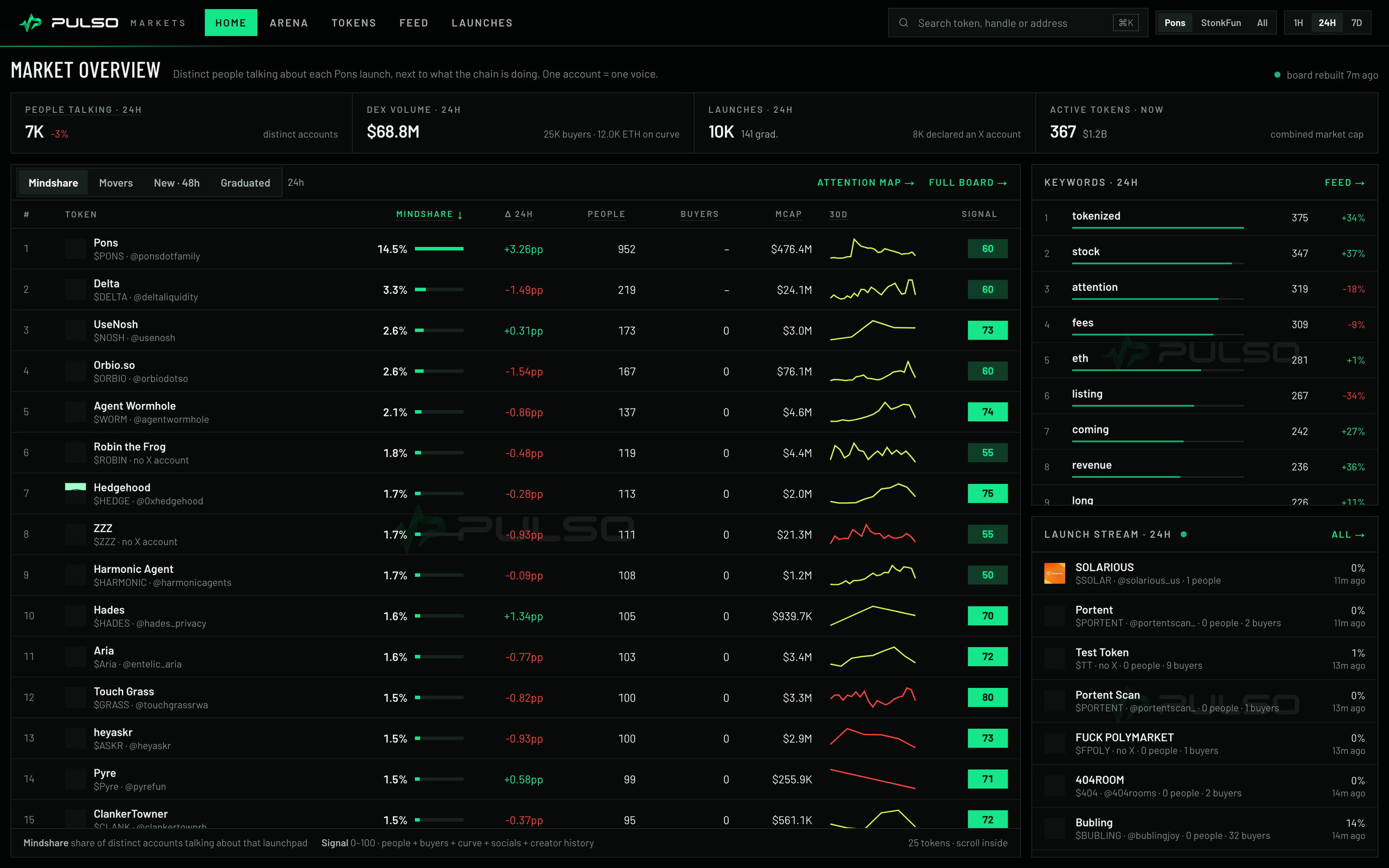
Task: Click tokenized keyword volume bar
Action: coord(1158,228)
